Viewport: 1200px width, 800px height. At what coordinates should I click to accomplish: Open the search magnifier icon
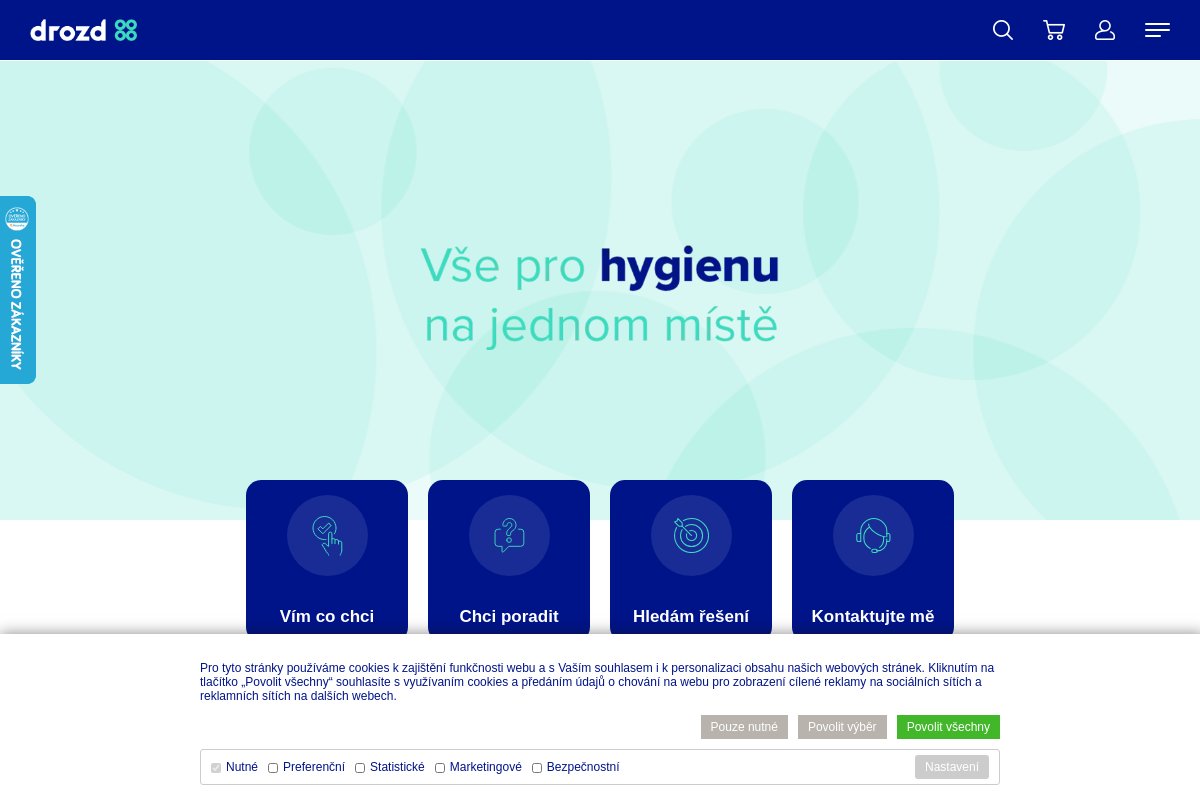point(1003,30)
